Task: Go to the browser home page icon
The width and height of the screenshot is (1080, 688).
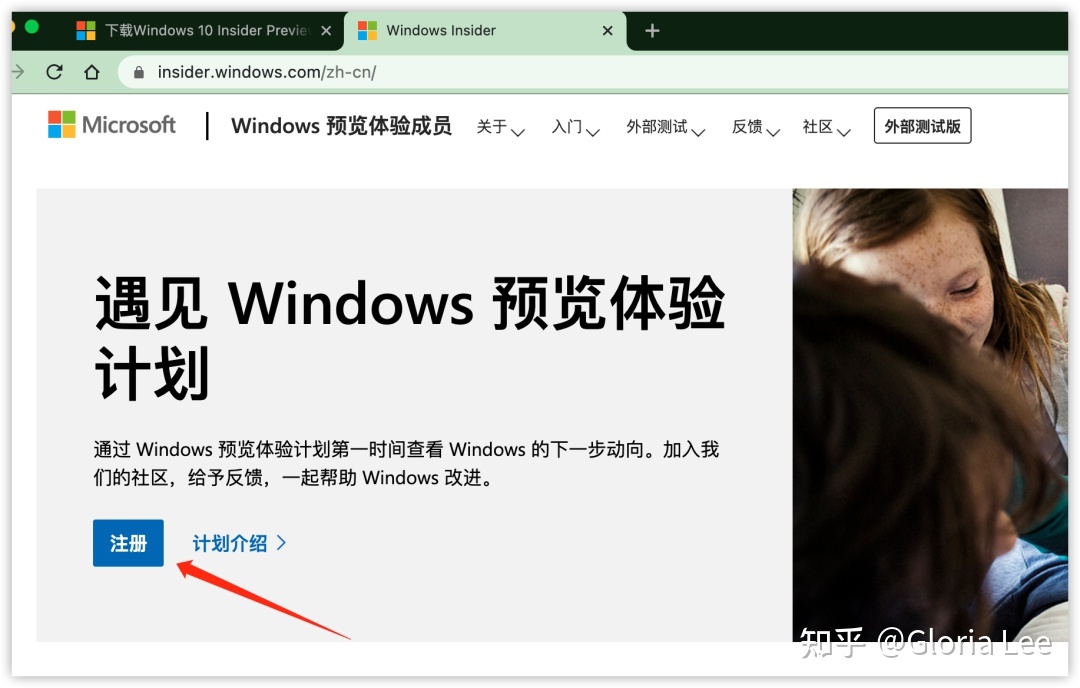Action: click(92, 72)
